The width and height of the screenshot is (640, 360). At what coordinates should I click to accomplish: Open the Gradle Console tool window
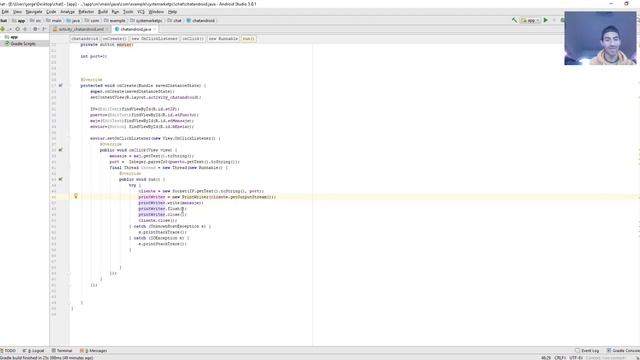pyautogui.click(x=623, y=351)
